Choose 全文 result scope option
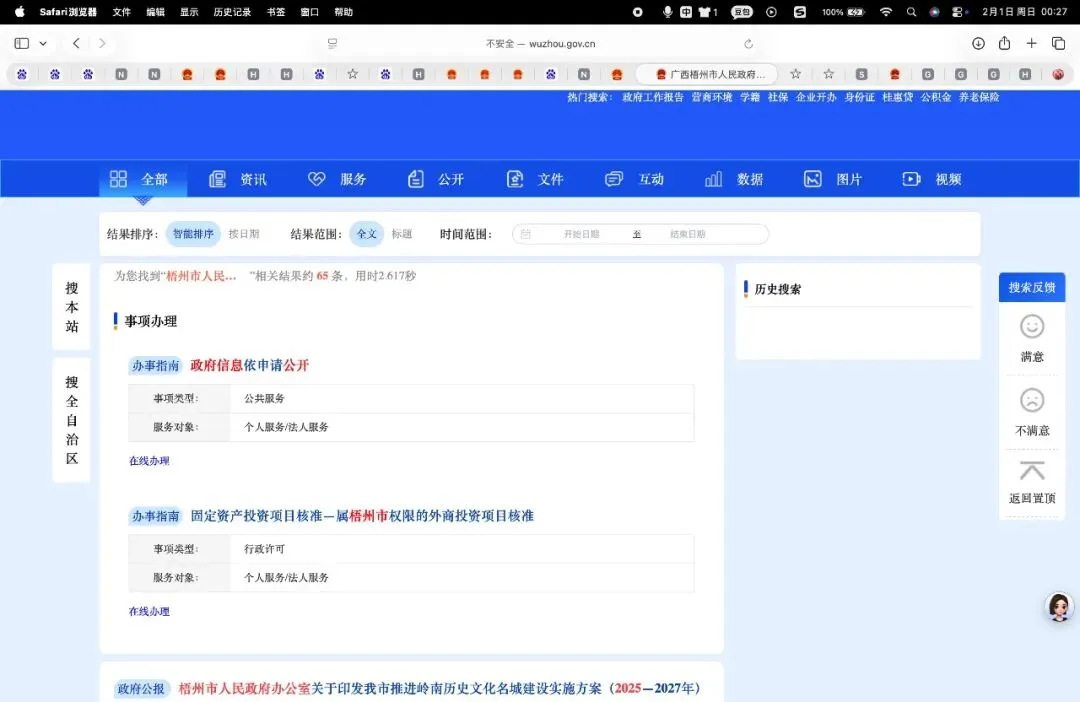Screen dimensions: 1080x702 (x=366, y=234)
